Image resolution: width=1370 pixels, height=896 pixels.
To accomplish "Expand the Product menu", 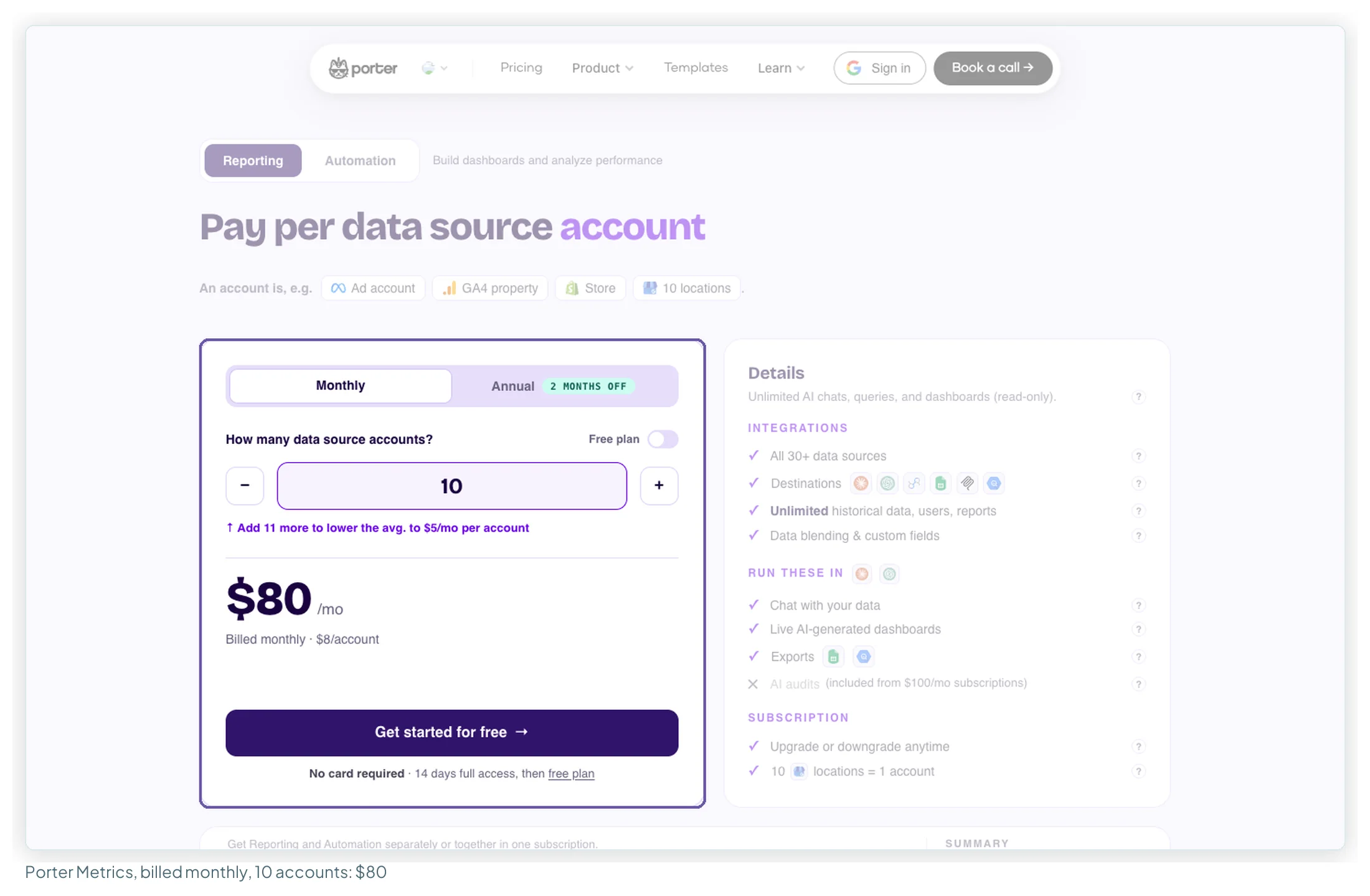I will coord(602,68).
